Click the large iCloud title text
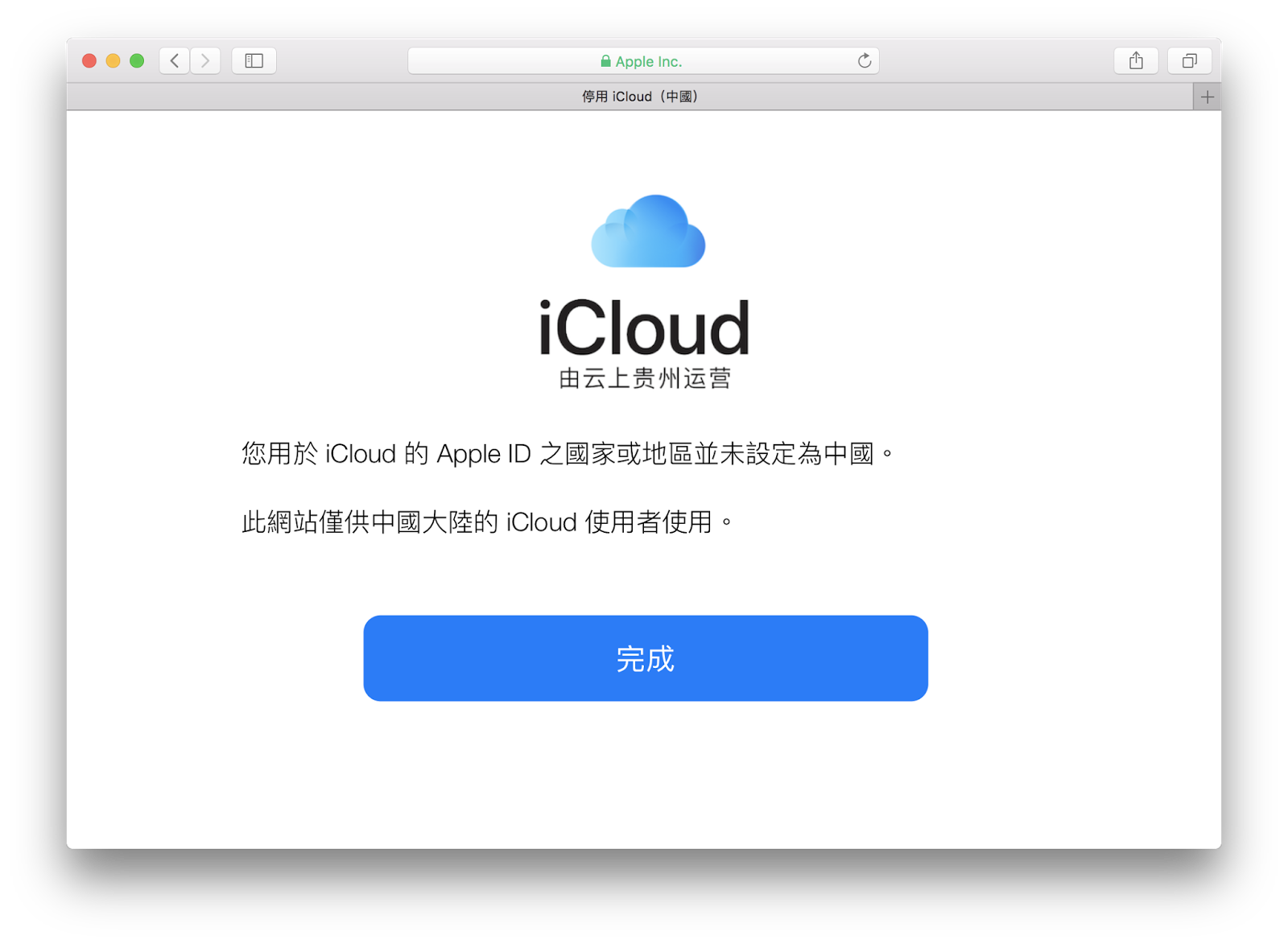Screen dimensions: 1288x944 644,328
